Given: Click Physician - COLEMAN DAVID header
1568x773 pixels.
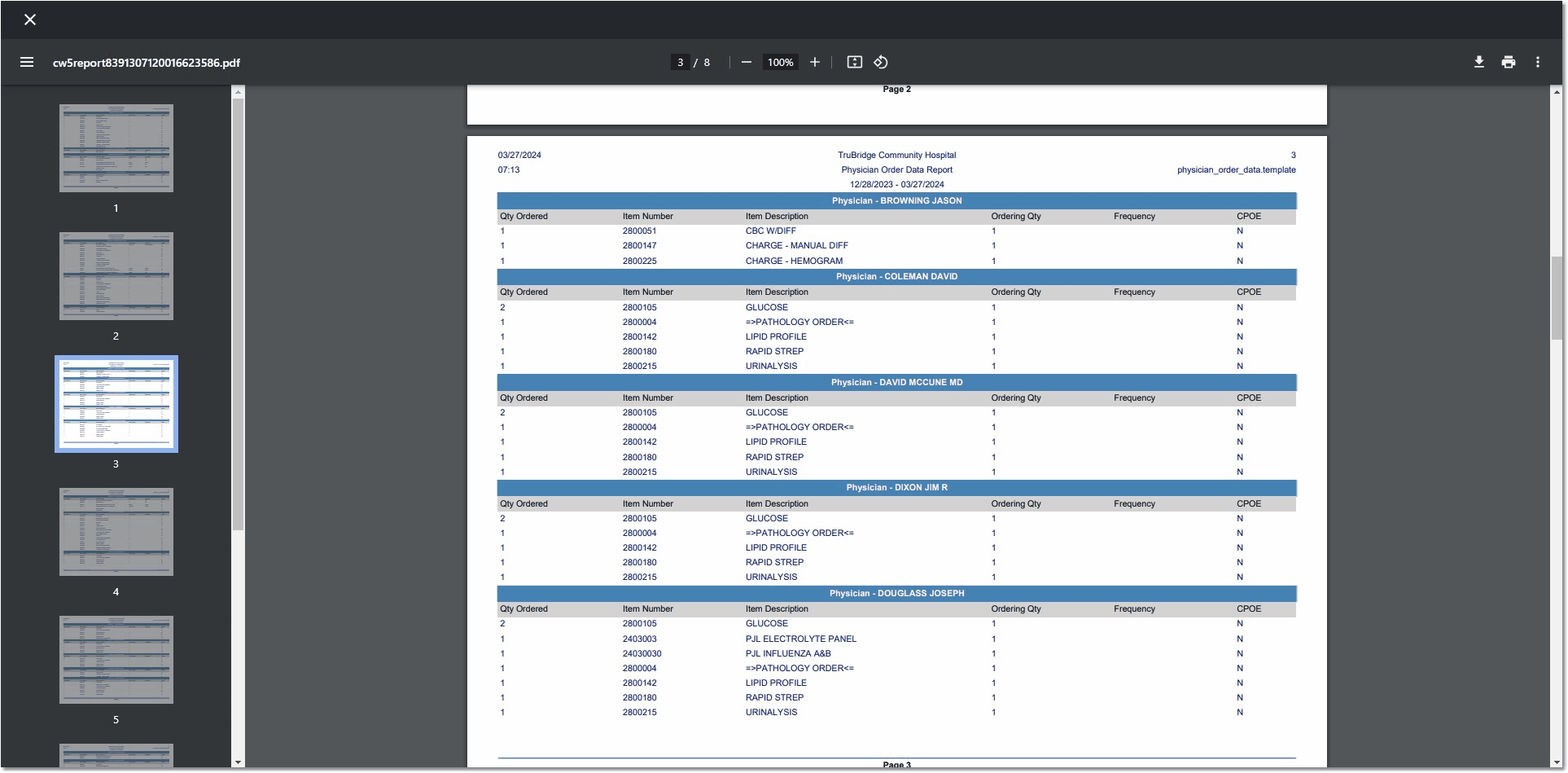Looking at the screenshot, I should tap(896, 276).
